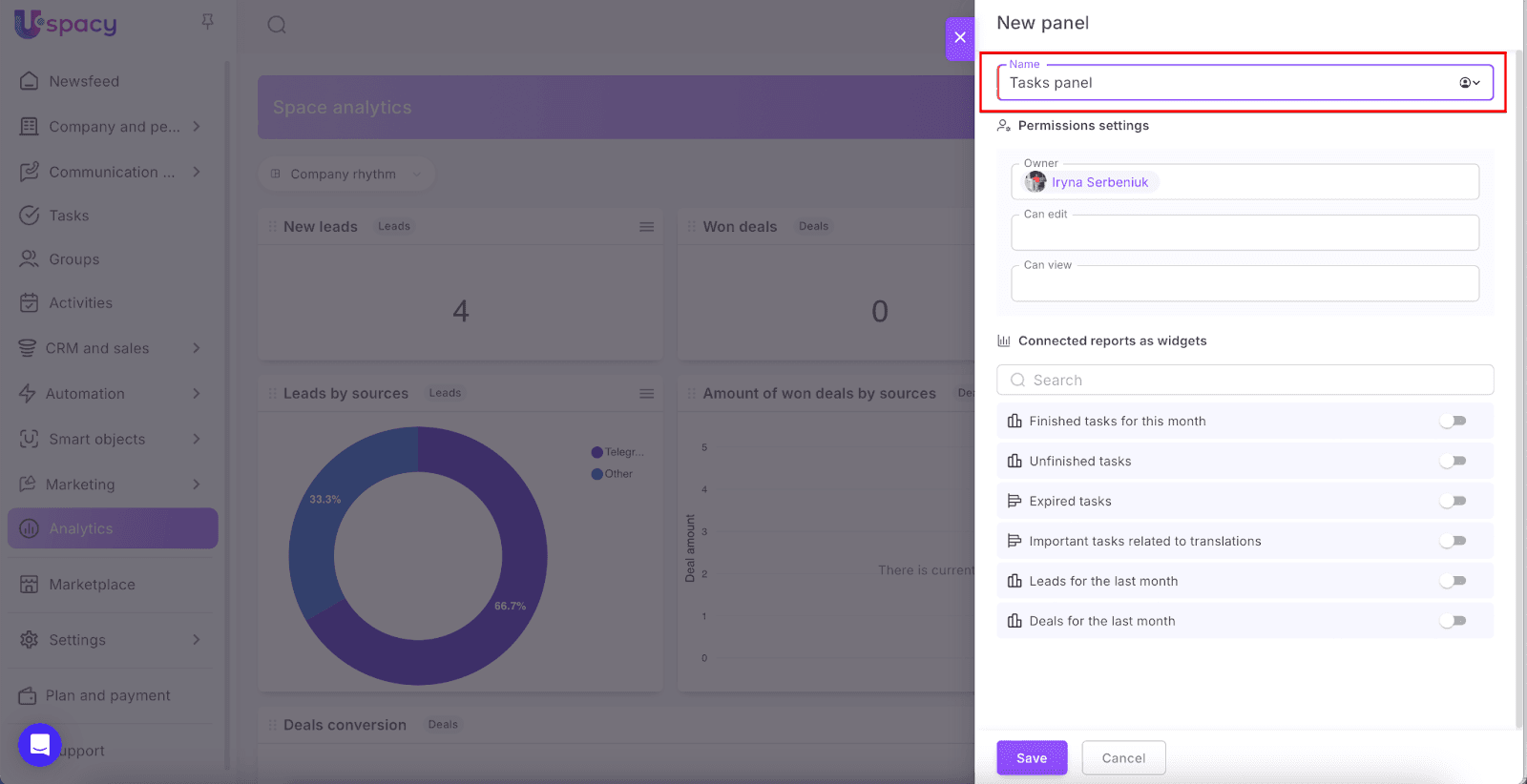Enable the Expired tasks widget toggle
The height and width of the screenshot is (784, 1527).
1453,502
